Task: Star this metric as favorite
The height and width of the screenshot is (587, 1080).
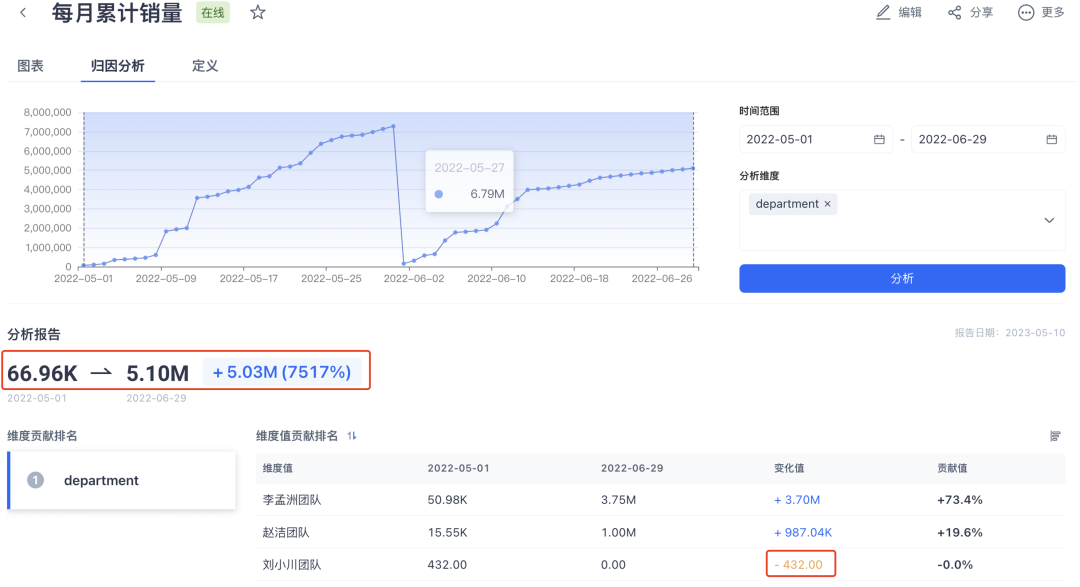Action: 258,13
